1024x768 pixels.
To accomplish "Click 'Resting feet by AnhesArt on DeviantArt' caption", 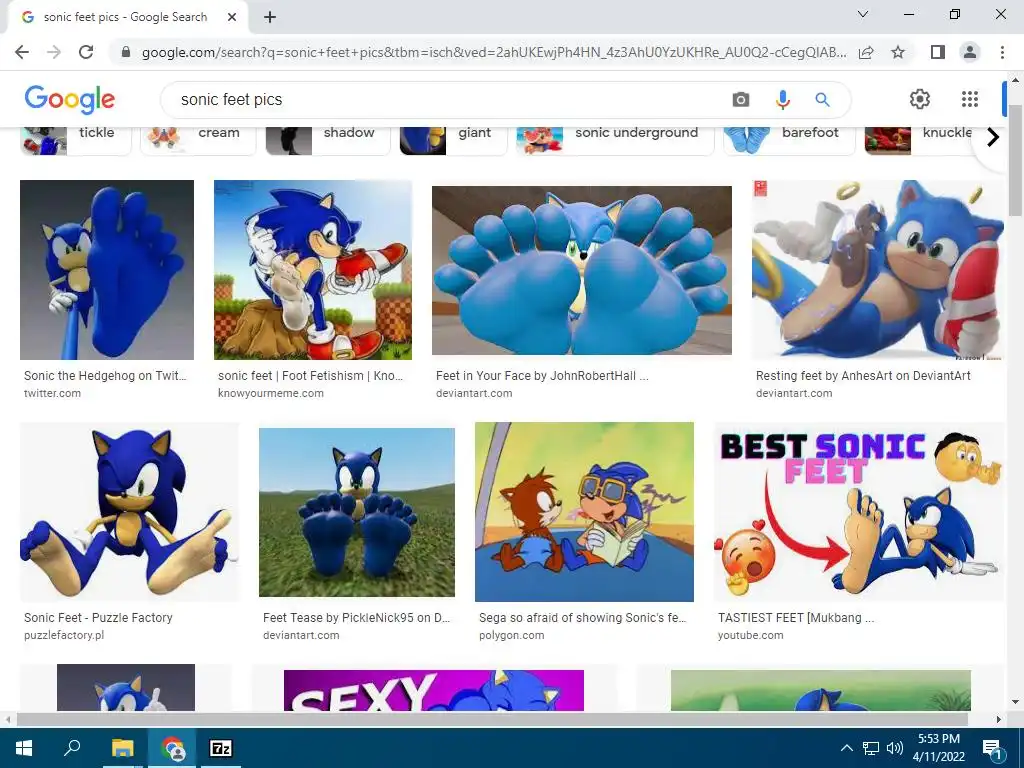I will (x=863, y=376).
